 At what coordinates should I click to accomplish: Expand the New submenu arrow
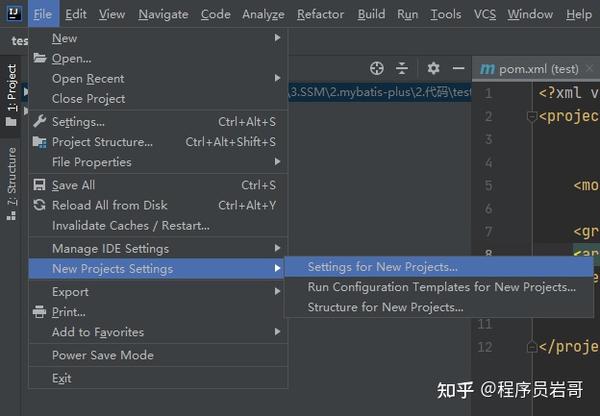click(x=277, y=38)
